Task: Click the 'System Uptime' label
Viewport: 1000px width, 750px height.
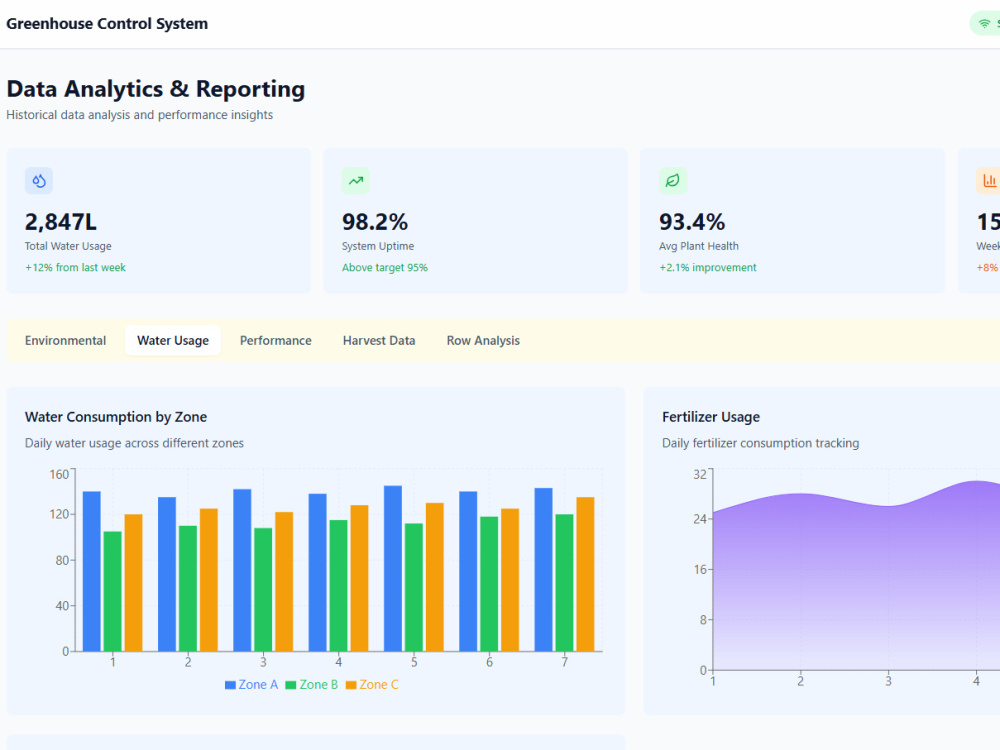Action: [378, 246]
